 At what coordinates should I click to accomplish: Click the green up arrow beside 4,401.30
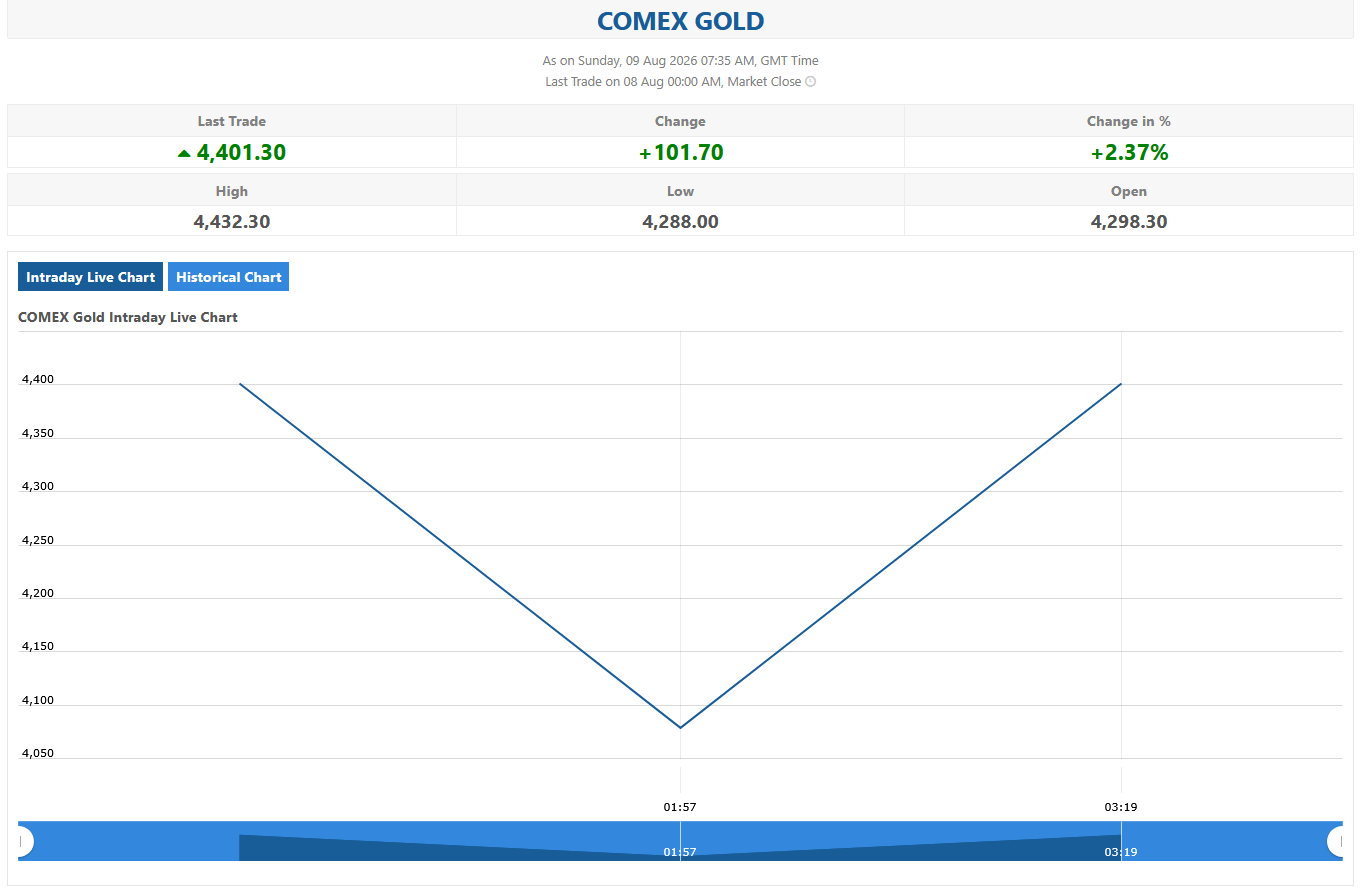(184, 153)
